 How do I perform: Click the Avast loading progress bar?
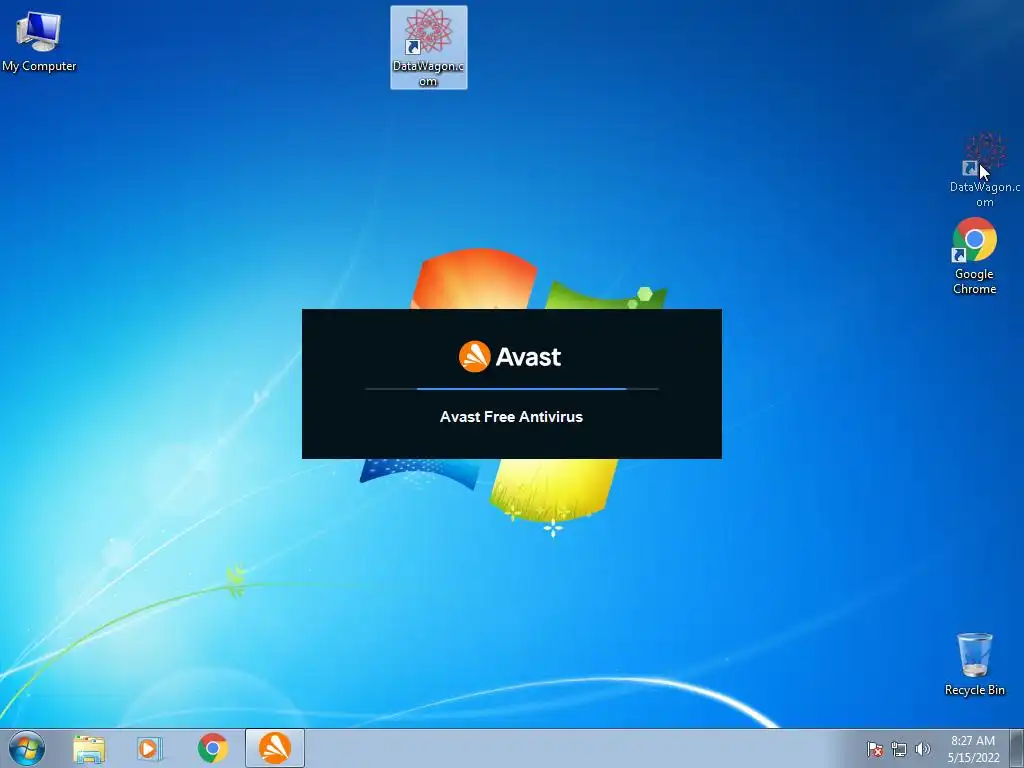coord(512,389)
